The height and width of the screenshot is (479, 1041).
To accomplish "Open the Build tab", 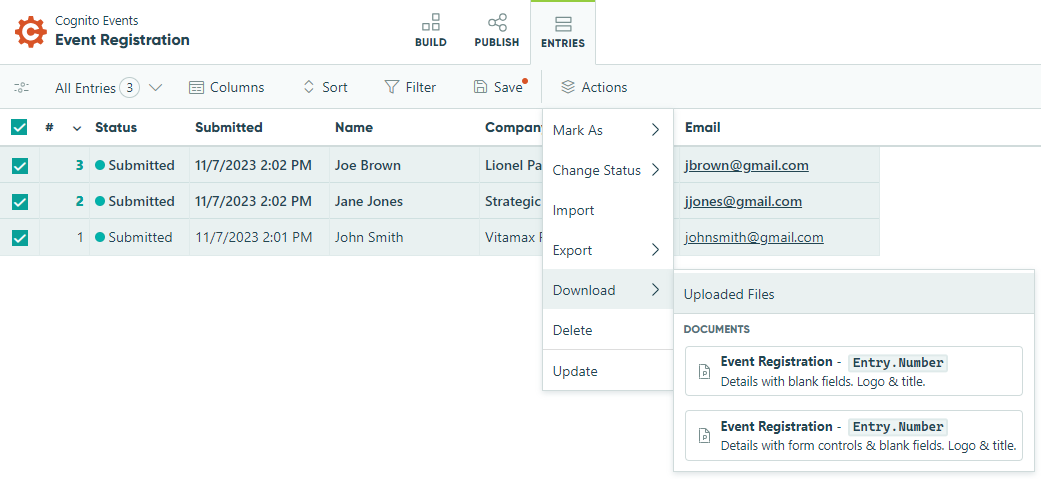I will pyautogui.click(x=431, y=31).
